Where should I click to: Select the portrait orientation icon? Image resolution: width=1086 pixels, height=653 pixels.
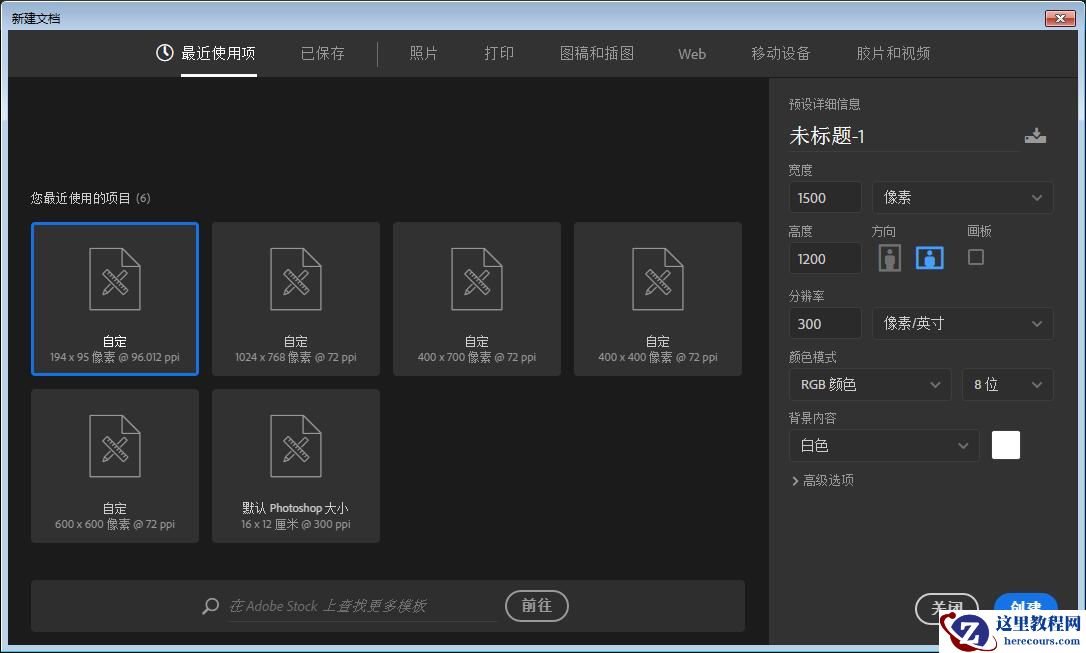(889, 257)
